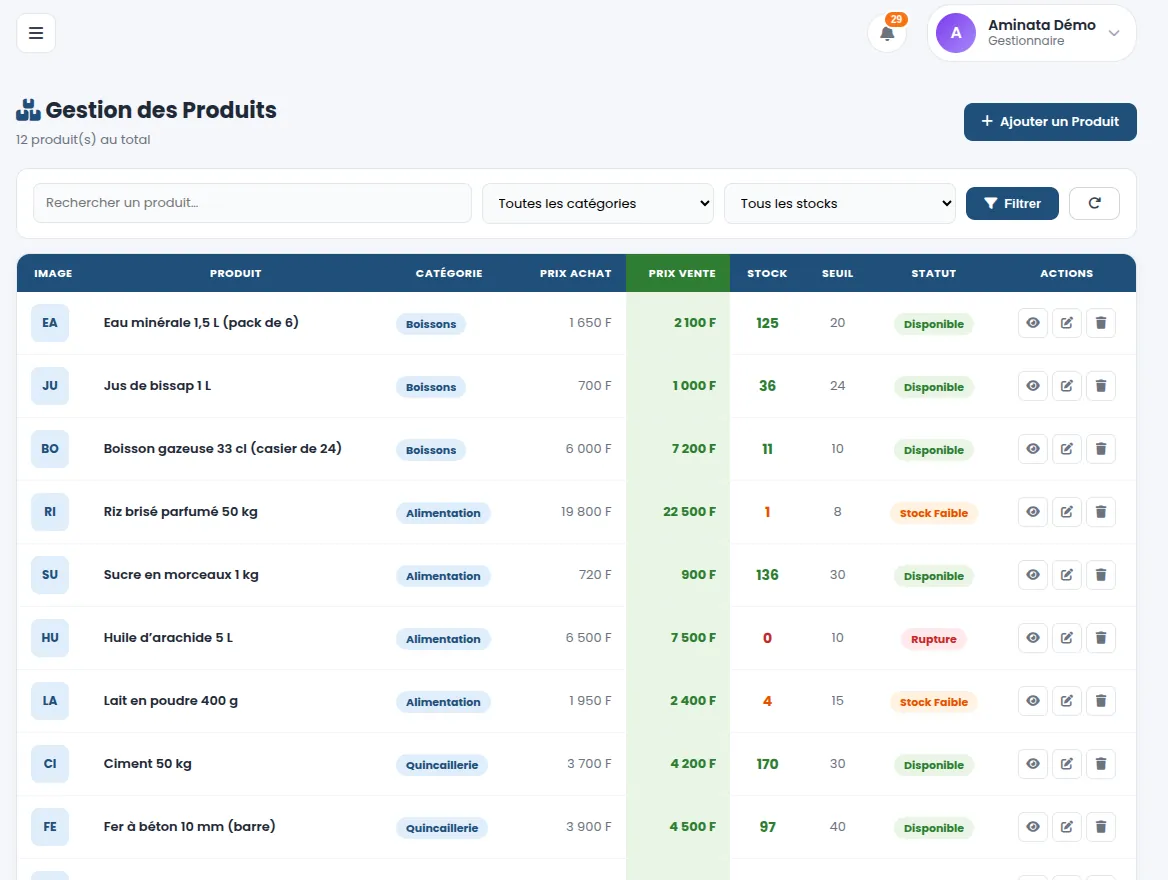This screenshot has height=880, width=1168.
Task: Click the Quincaillerie tag on Ciment row
Action: pos(442,765)
